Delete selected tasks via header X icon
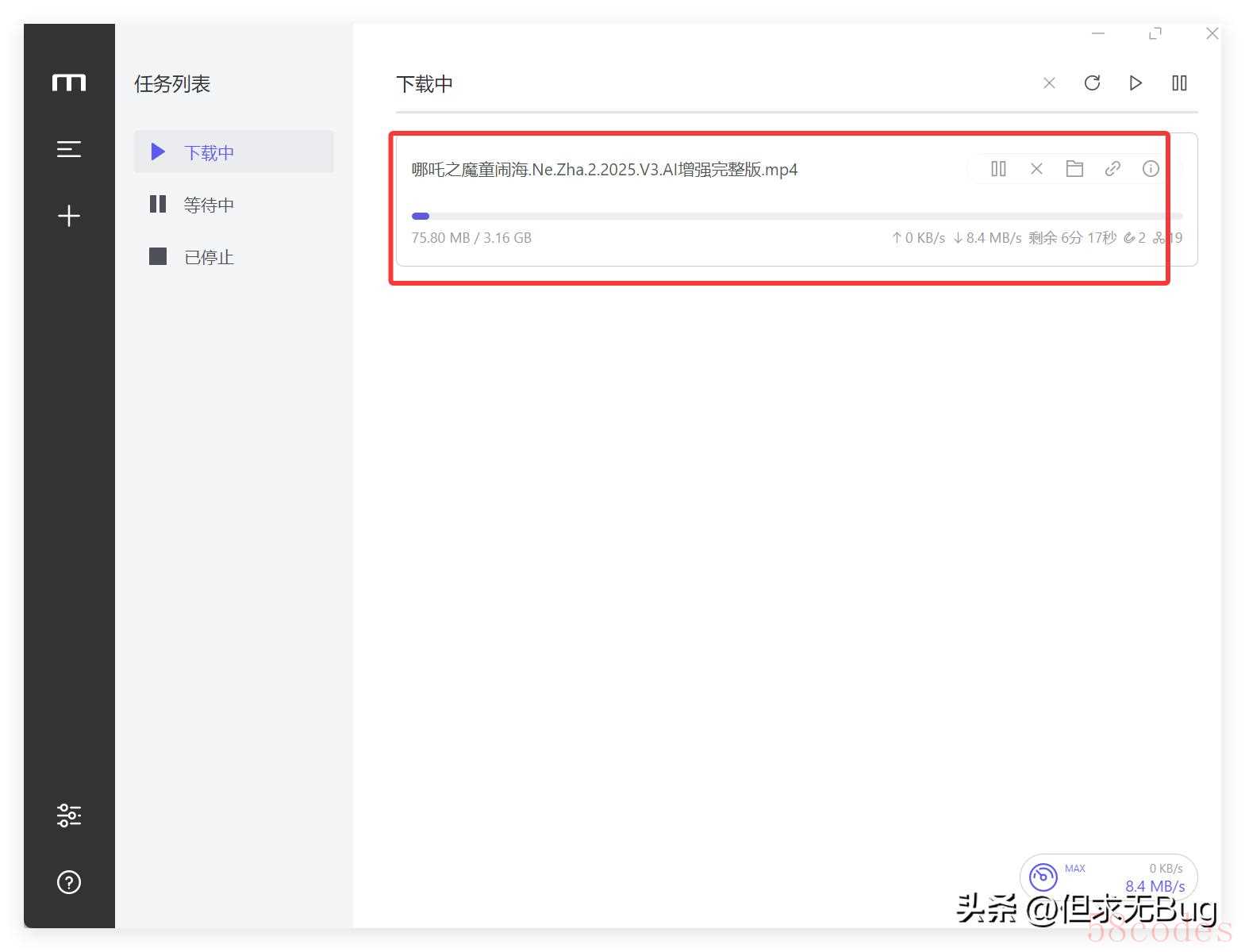 tap(1049, 83)
